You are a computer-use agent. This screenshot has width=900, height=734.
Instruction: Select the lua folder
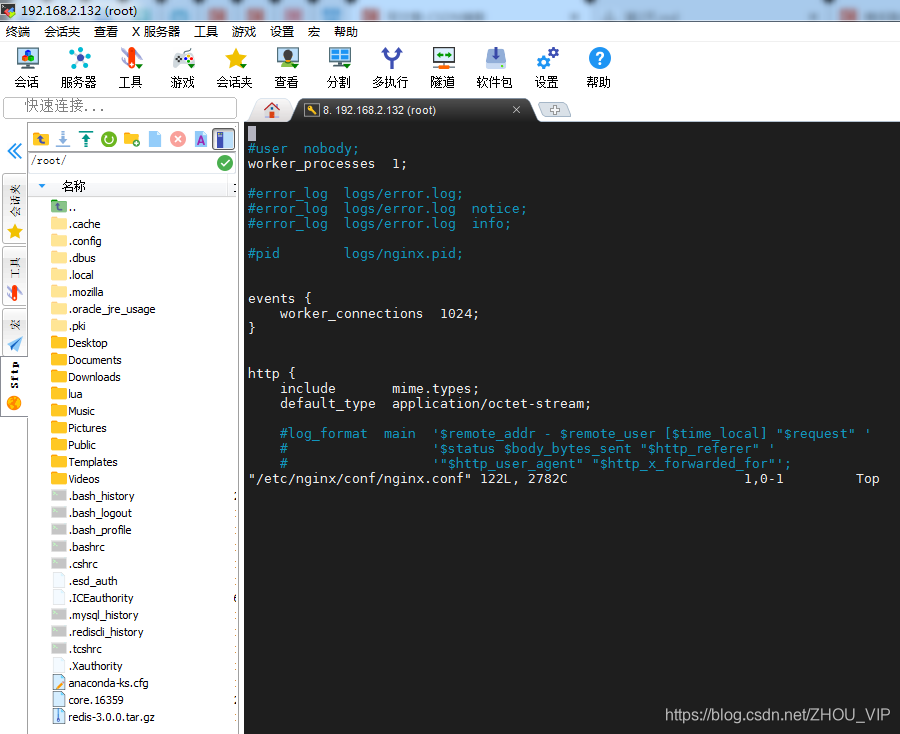pyautogui.click(x=67, y=394)
